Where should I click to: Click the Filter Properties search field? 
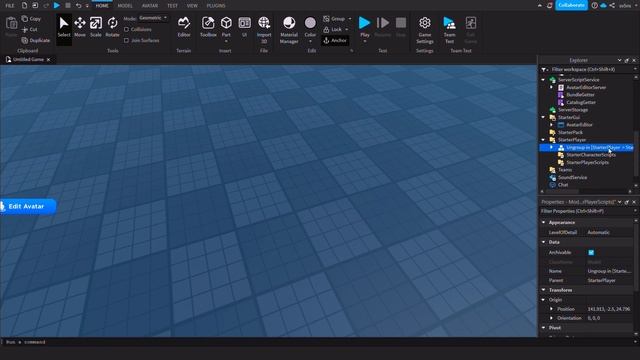(x=586, y=211)
